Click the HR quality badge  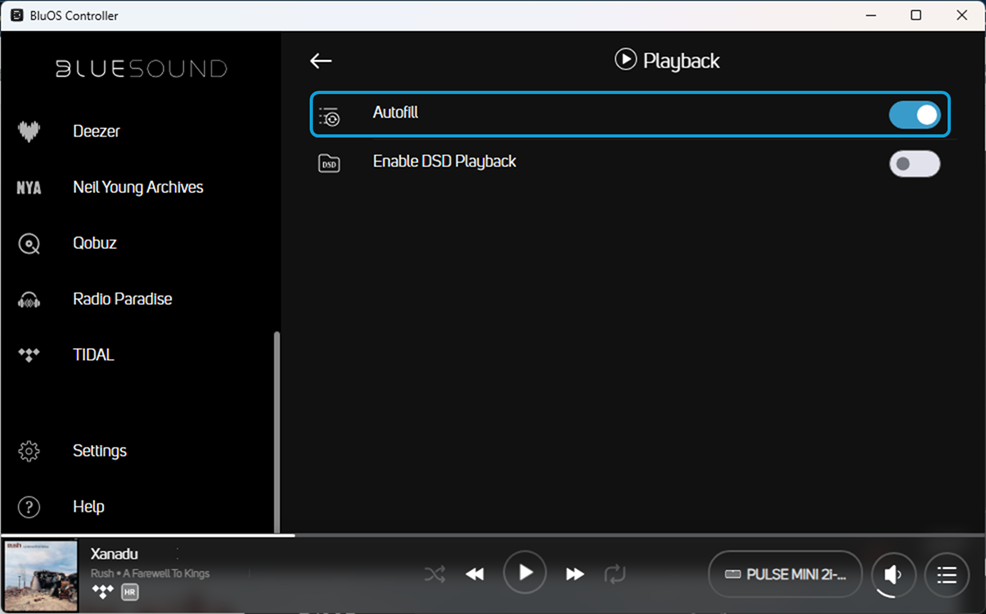[x=130, y=592]
